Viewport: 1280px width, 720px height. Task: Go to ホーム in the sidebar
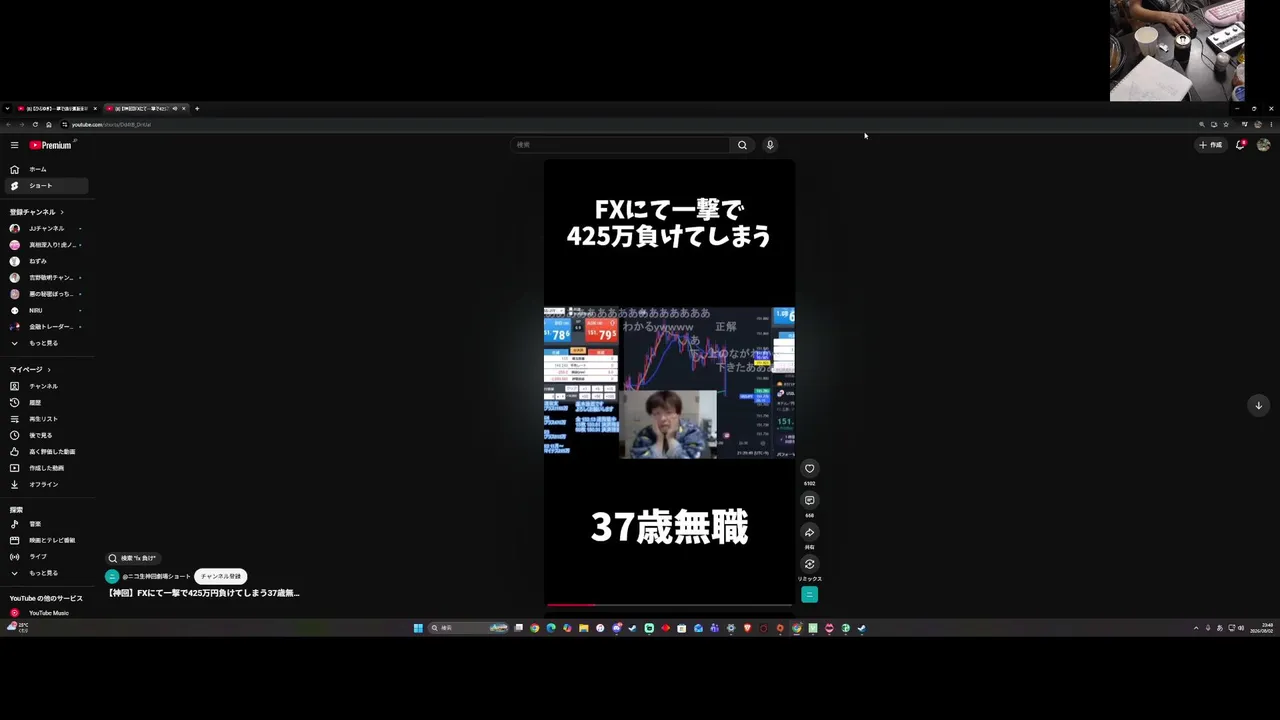pyautogui.click(x=46, y=169)
